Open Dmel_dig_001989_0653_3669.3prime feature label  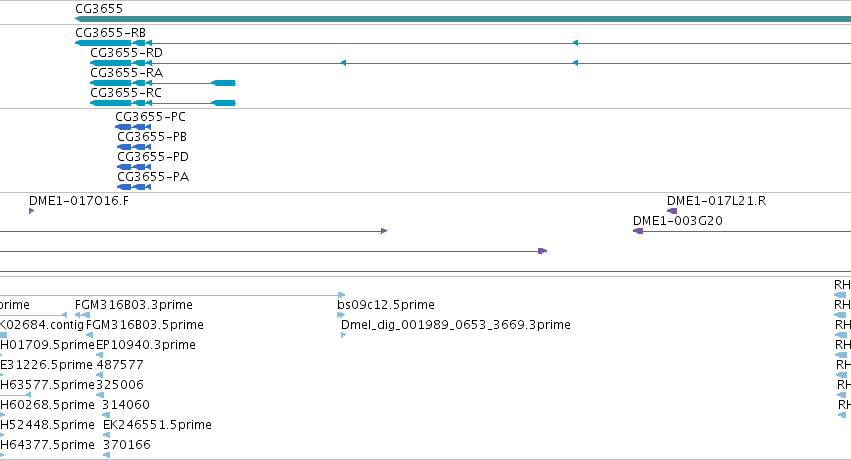pyautogui.click(x=456, y=325)
